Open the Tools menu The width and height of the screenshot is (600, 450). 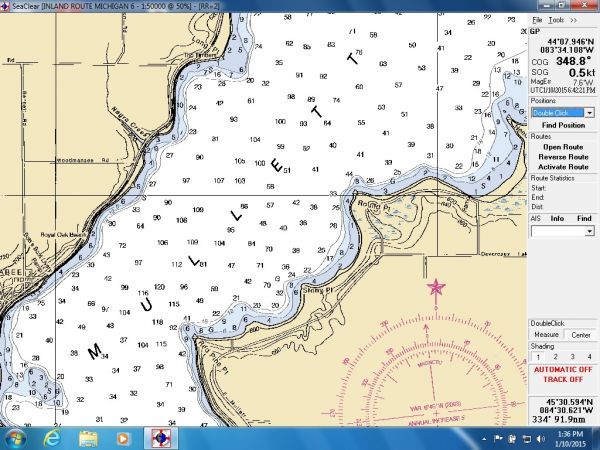555,20
